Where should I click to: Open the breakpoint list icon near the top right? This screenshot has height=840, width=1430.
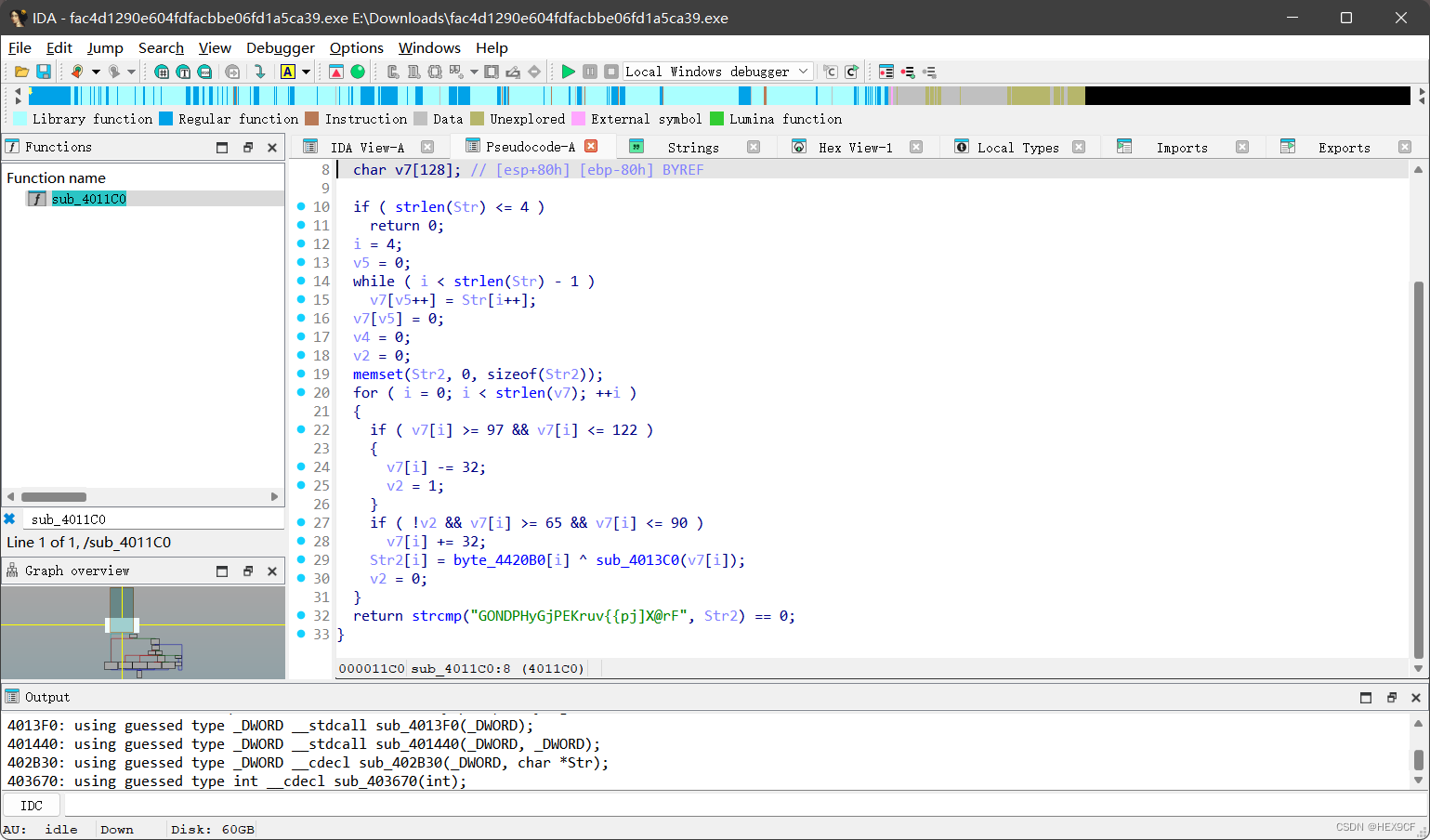coord(886,72)
